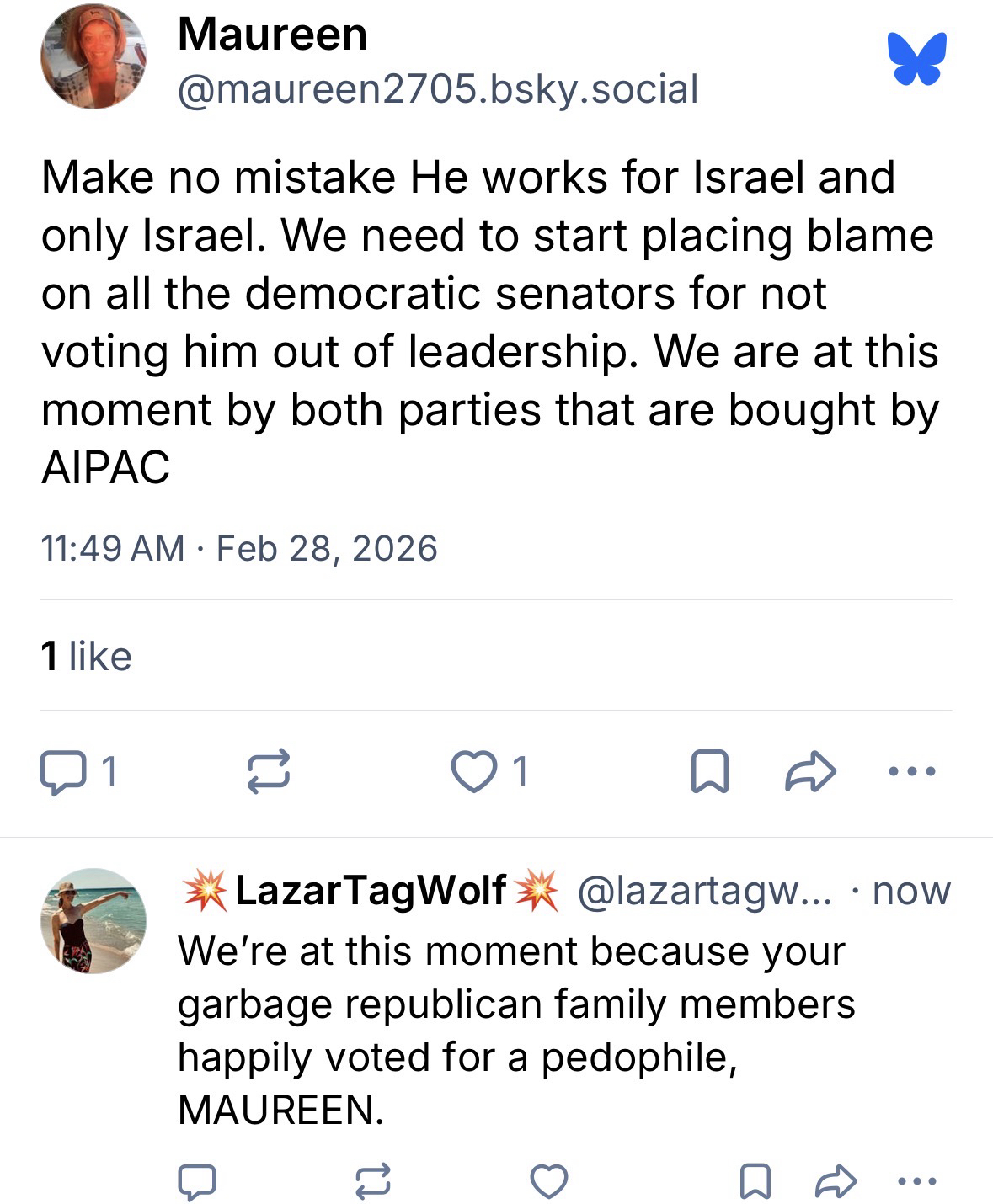Open LazarTagWolf display name profile
This screenshot has width=993, height=1204.
(x=371, y=891)
